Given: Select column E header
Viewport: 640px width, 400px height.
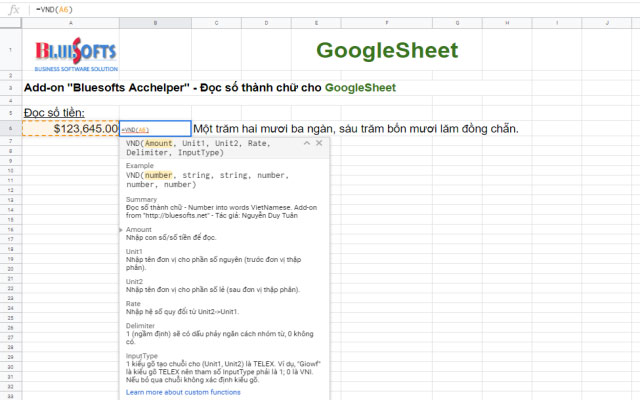Looking at the screenshot, I should click(x=316, y=23).
